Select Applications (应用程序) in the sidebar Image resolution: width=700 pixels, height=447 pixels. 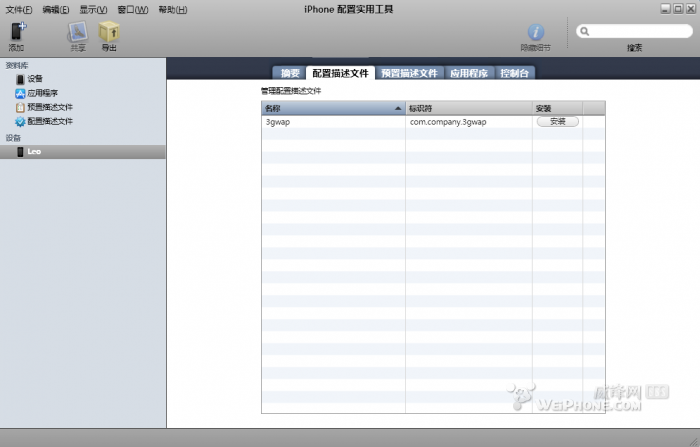(x=37, y=93)
